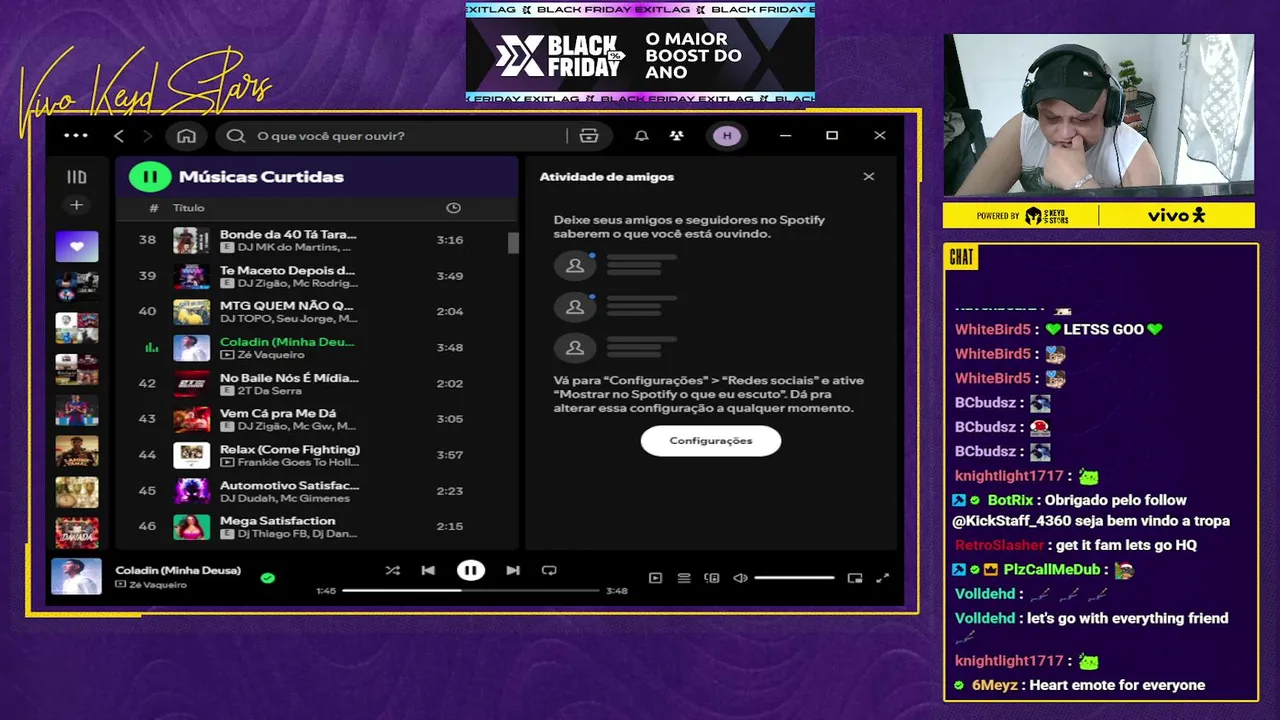The width and height of the screenshot is (1280, 720).
Task: Go forward in Spotify navigation
Action: (147, 136)
